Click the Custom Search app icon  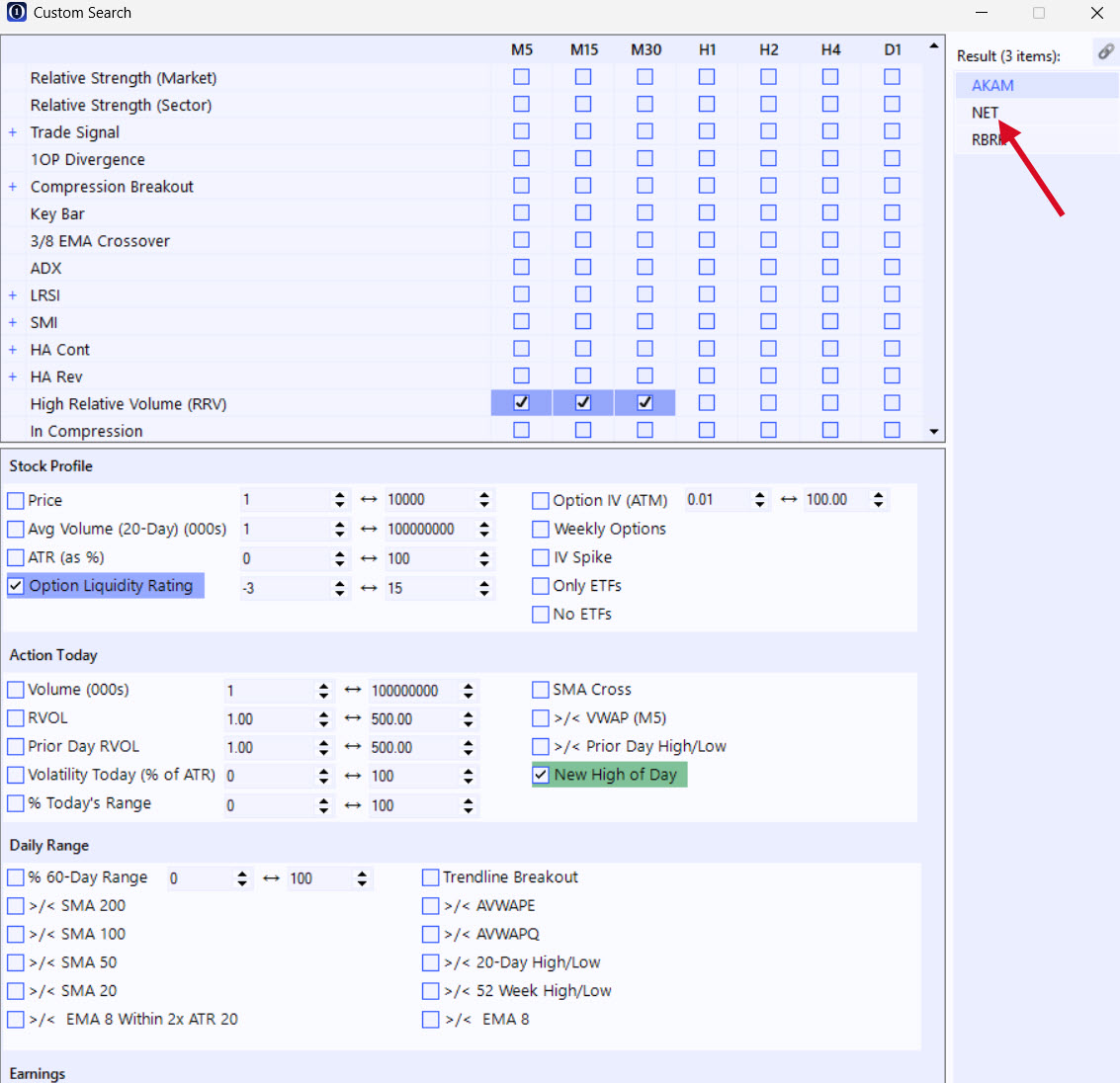pos(17,12)
